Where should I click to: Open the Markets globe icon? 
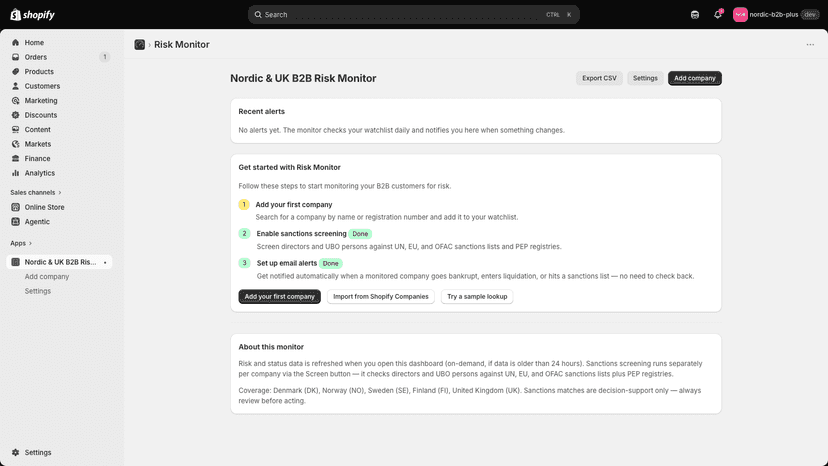pos(15,144)
